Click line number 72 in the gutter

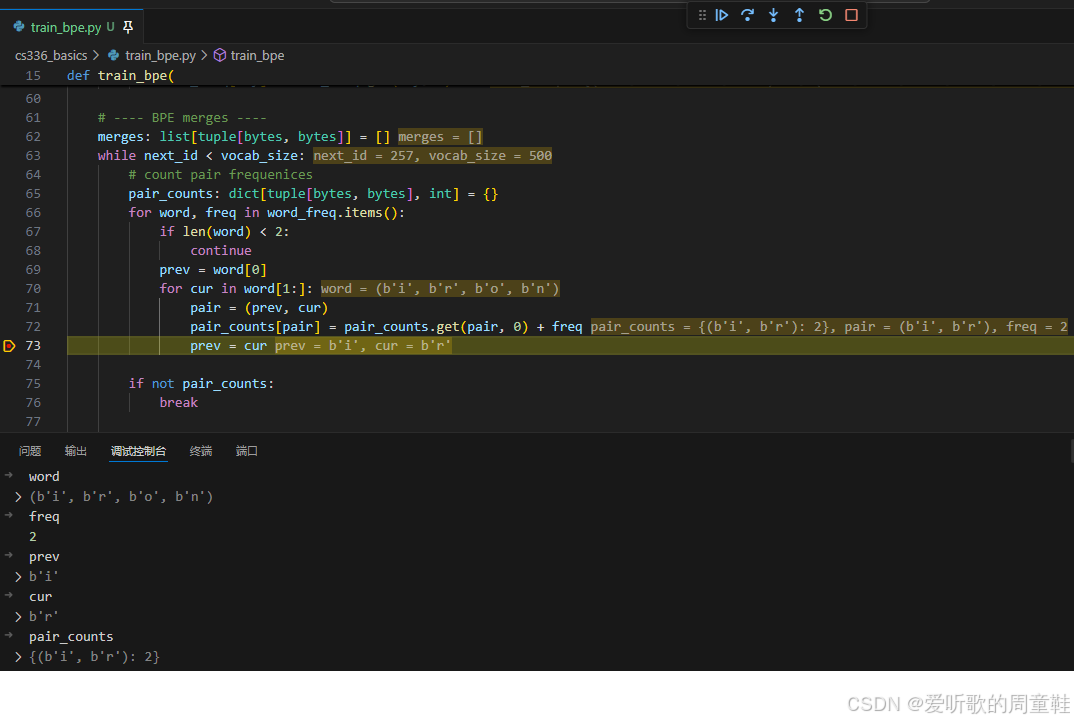tap(33, 327)
